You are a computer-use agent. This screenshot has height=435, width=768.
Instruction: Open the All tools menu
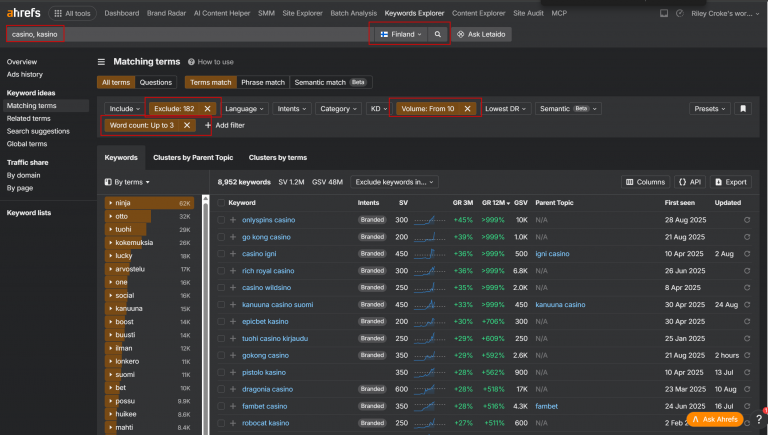72,13
